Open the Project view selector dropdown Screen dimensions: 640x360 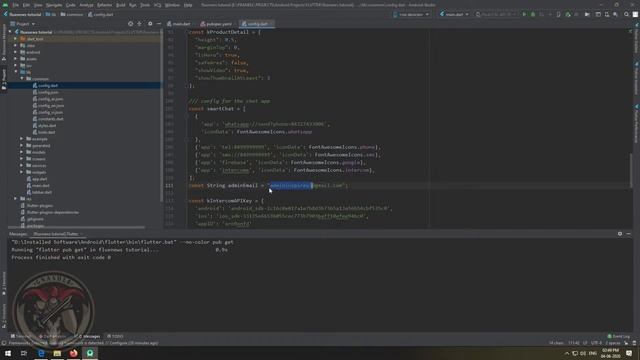pyautogui.click(x=23, y=24)
